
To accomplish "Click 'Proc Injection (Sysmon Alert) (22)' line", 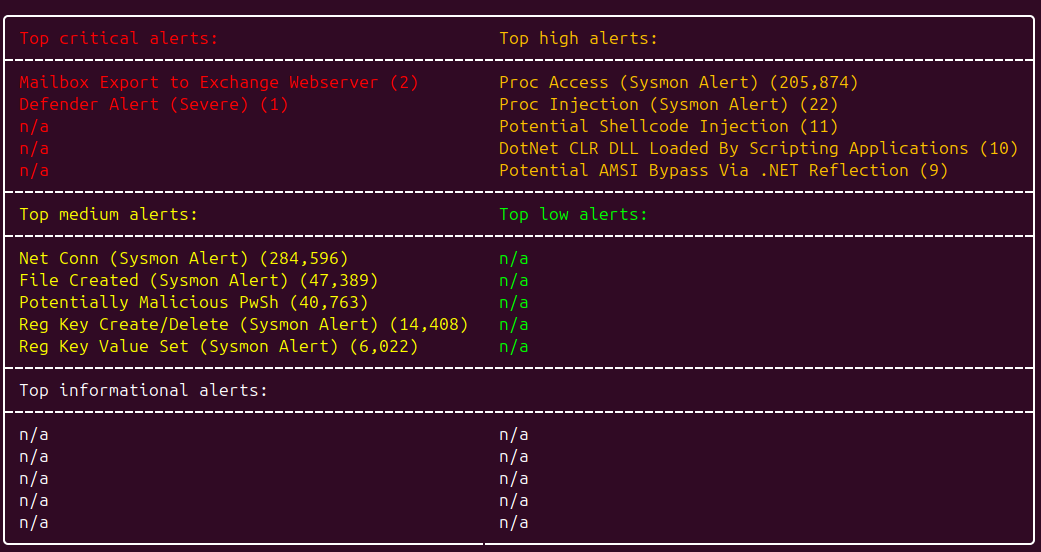I will [669, 105].
